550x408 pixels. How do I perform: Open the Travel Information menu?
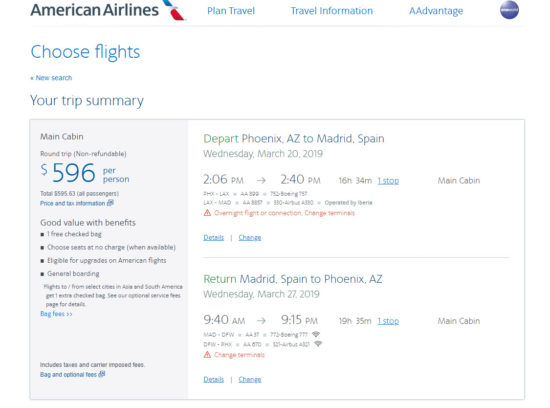tap(331, 11)
